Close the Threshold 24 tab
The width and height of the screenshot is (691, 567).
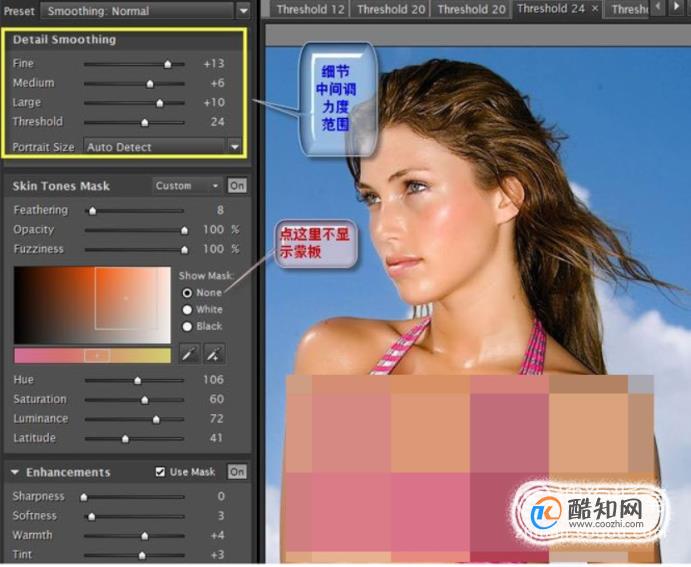[594, 8]
